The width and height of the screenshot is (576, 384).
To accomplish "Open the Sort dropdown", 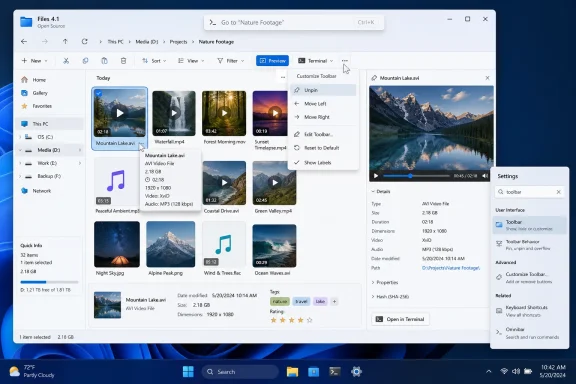I will (154, 61).
